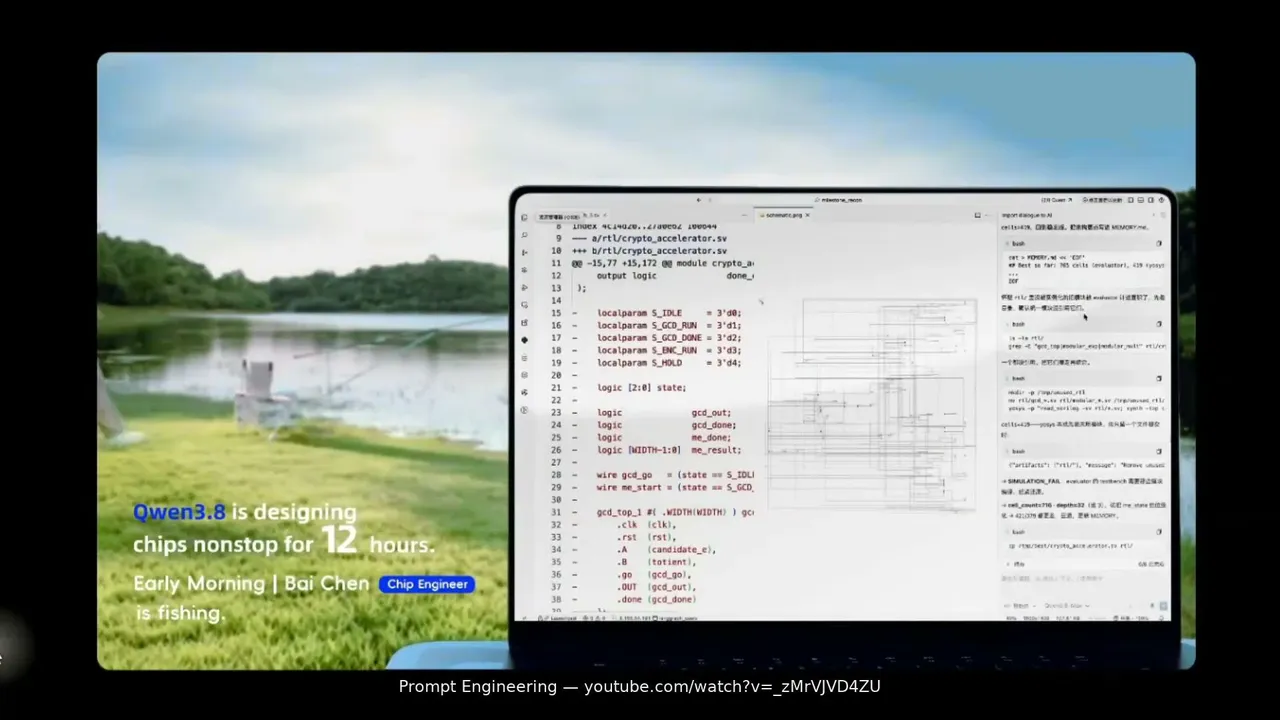Image resolution: width=1280 pixels, height=720 pixels.
Task: Open the Source Control icon in the activity bar
Action: pos(524,252)
